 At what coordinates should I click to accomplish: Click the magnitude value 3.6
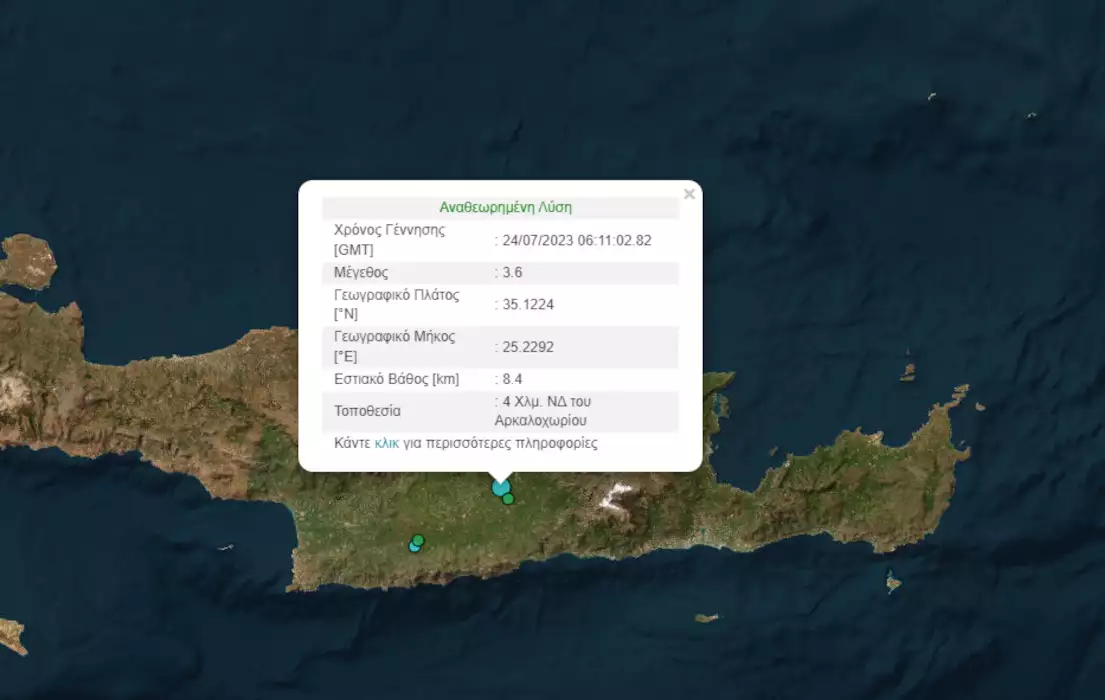(x=513, y=272)
